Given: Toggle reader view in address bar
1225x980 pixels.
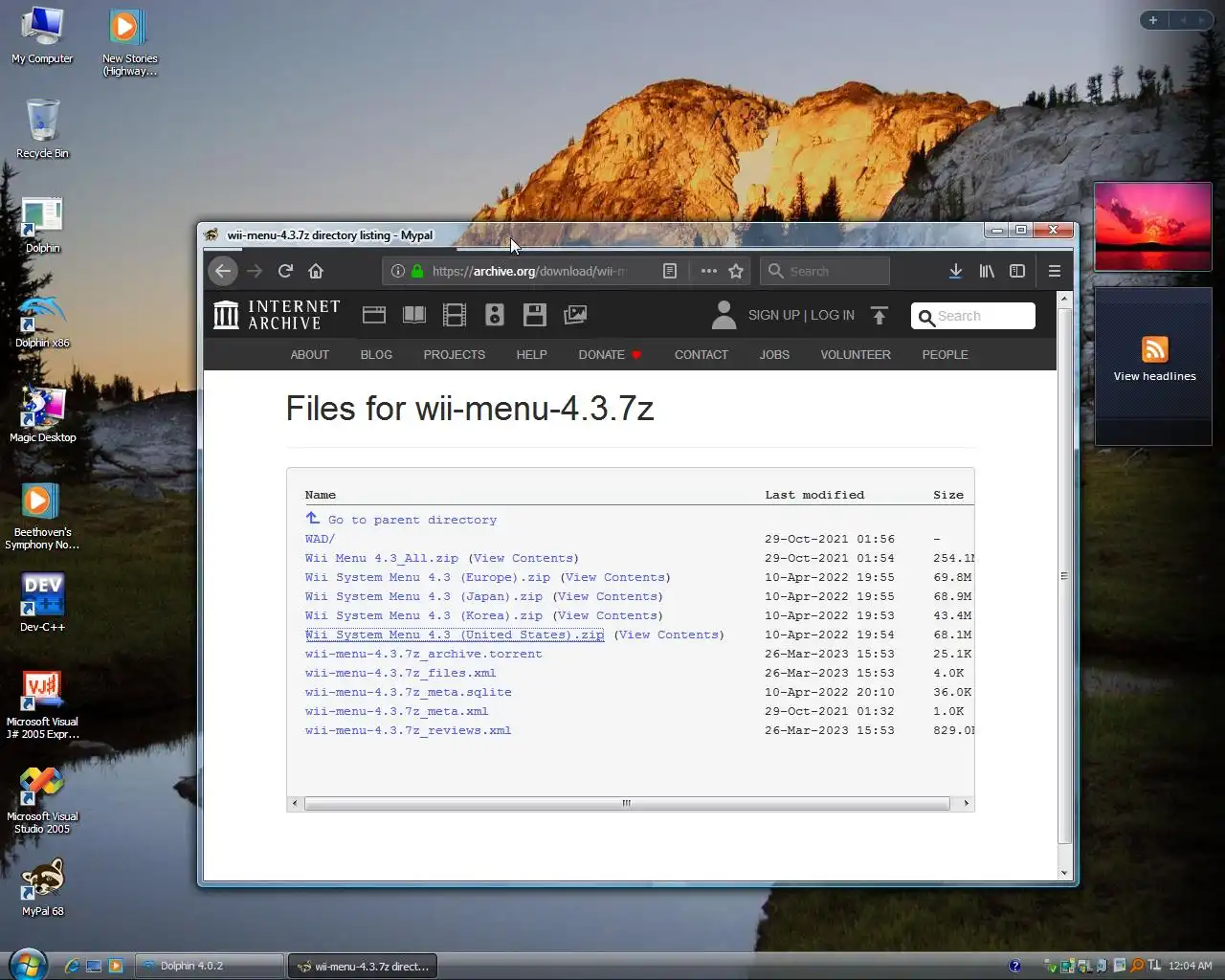Looking at the screenshot, I should coord(670,271).
